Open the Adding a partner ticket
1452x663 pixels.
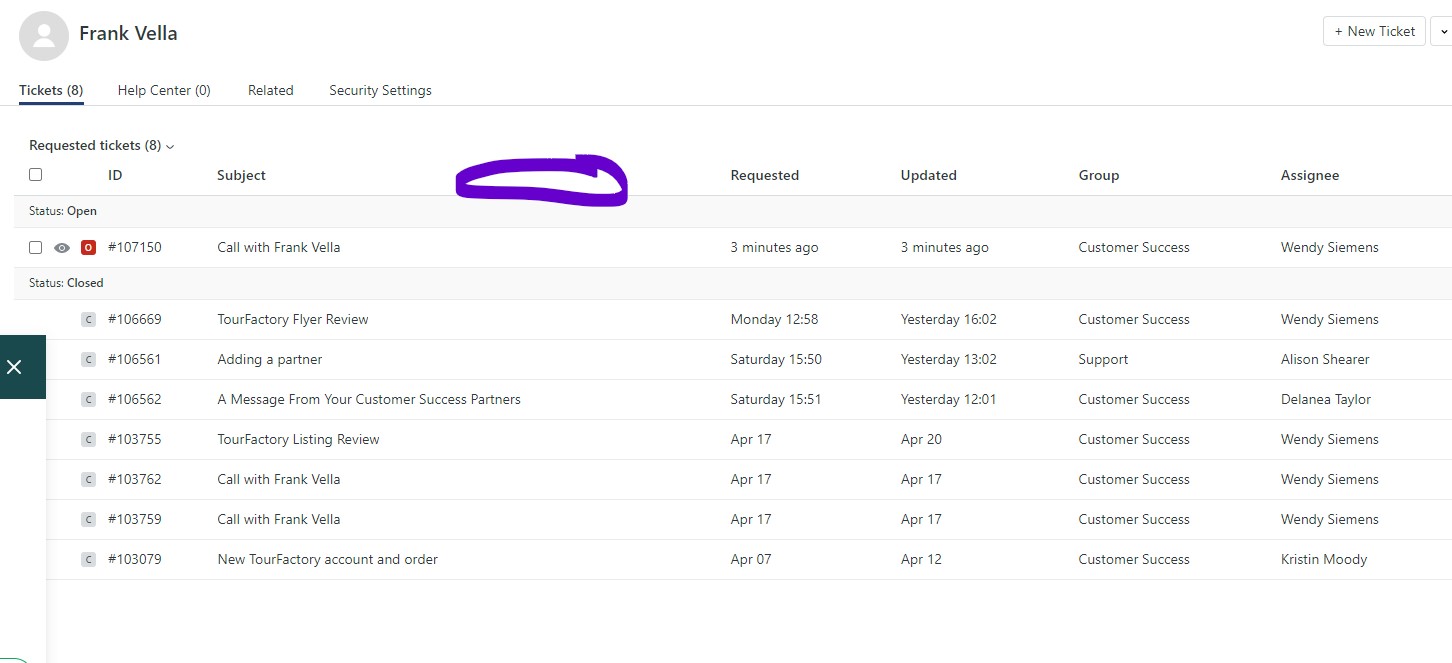pos(270,360)
